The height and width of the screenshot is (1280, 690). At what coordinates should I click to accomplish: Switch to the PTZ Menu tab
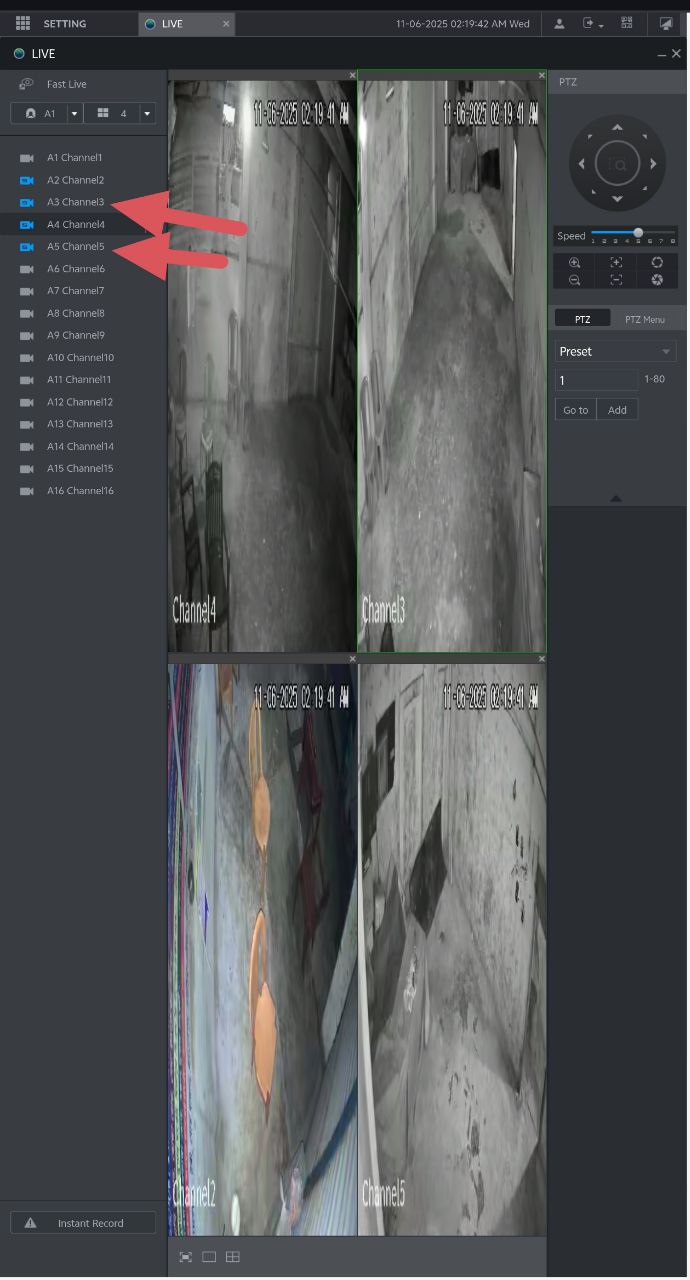tap(644, 319)
